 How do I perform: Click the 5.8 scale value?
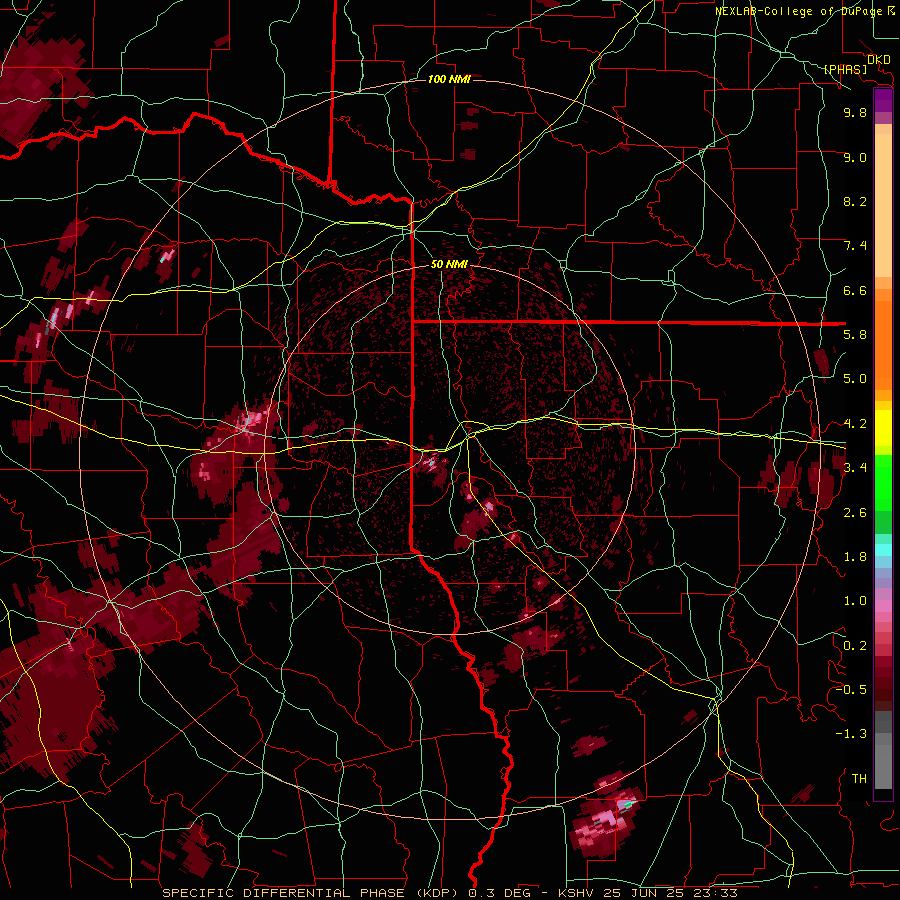pos(855,335)
